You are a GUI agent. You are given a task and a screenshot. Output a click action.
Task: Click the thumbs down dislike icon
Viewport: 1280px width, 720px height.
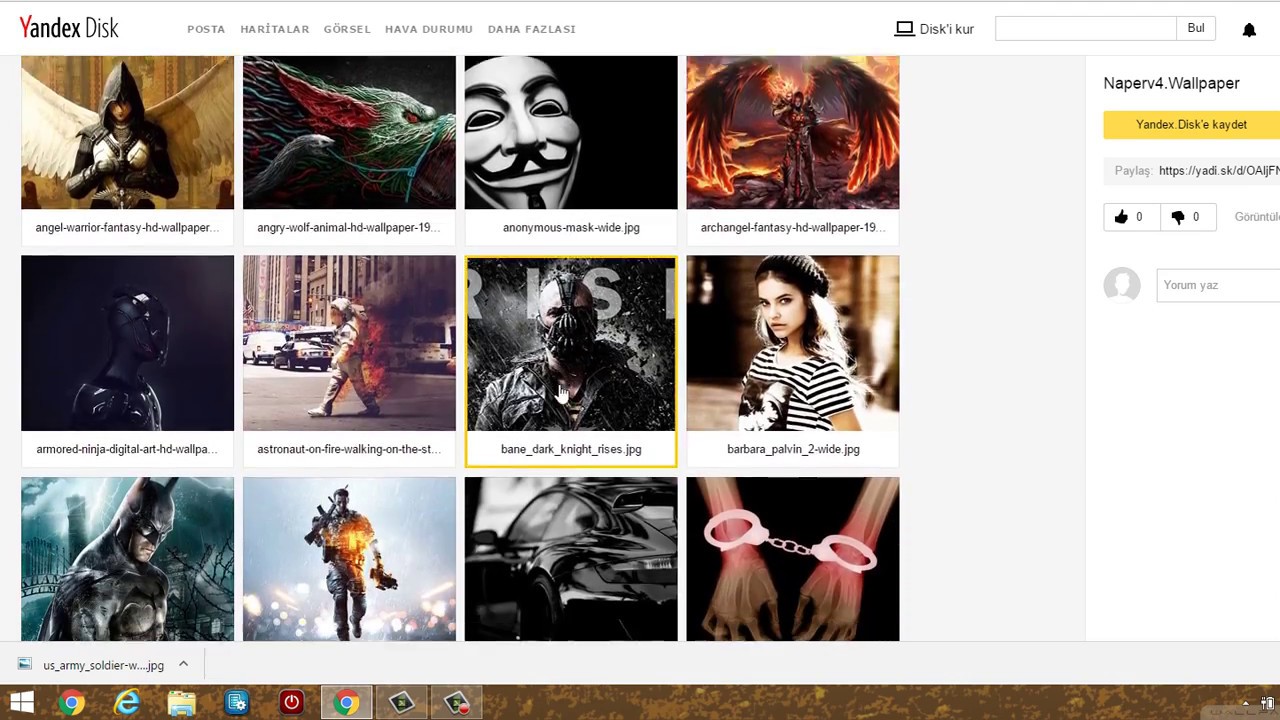pos(1178,217)
